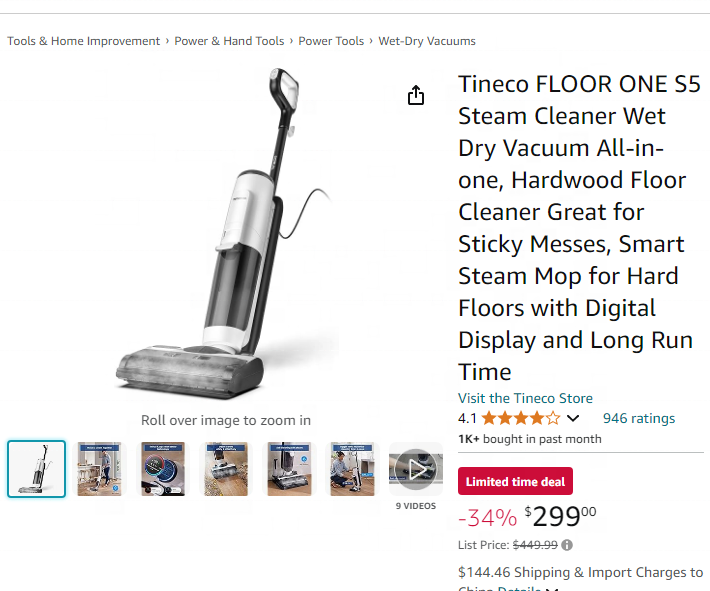Click the Limited time deal badge
710x591 pixels.
515,481
